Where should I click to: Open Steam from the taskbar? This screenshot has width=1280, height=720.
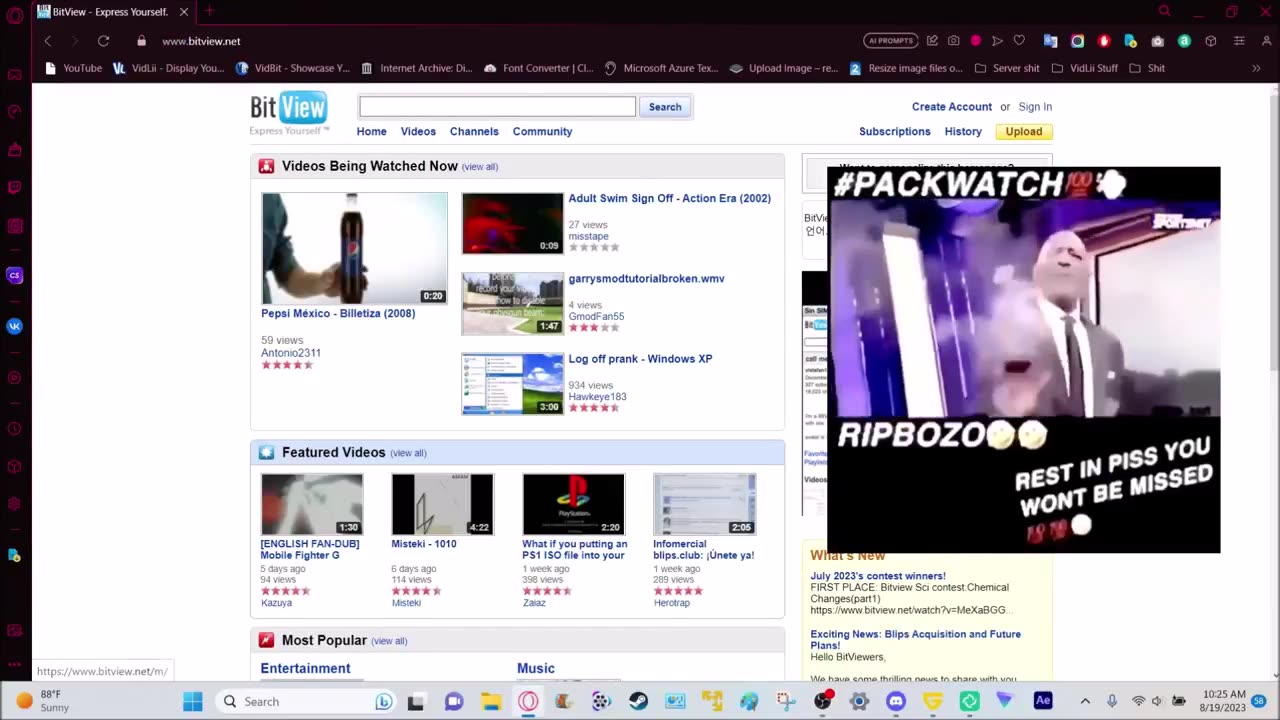pyautogui.click(x=638, y=701)
